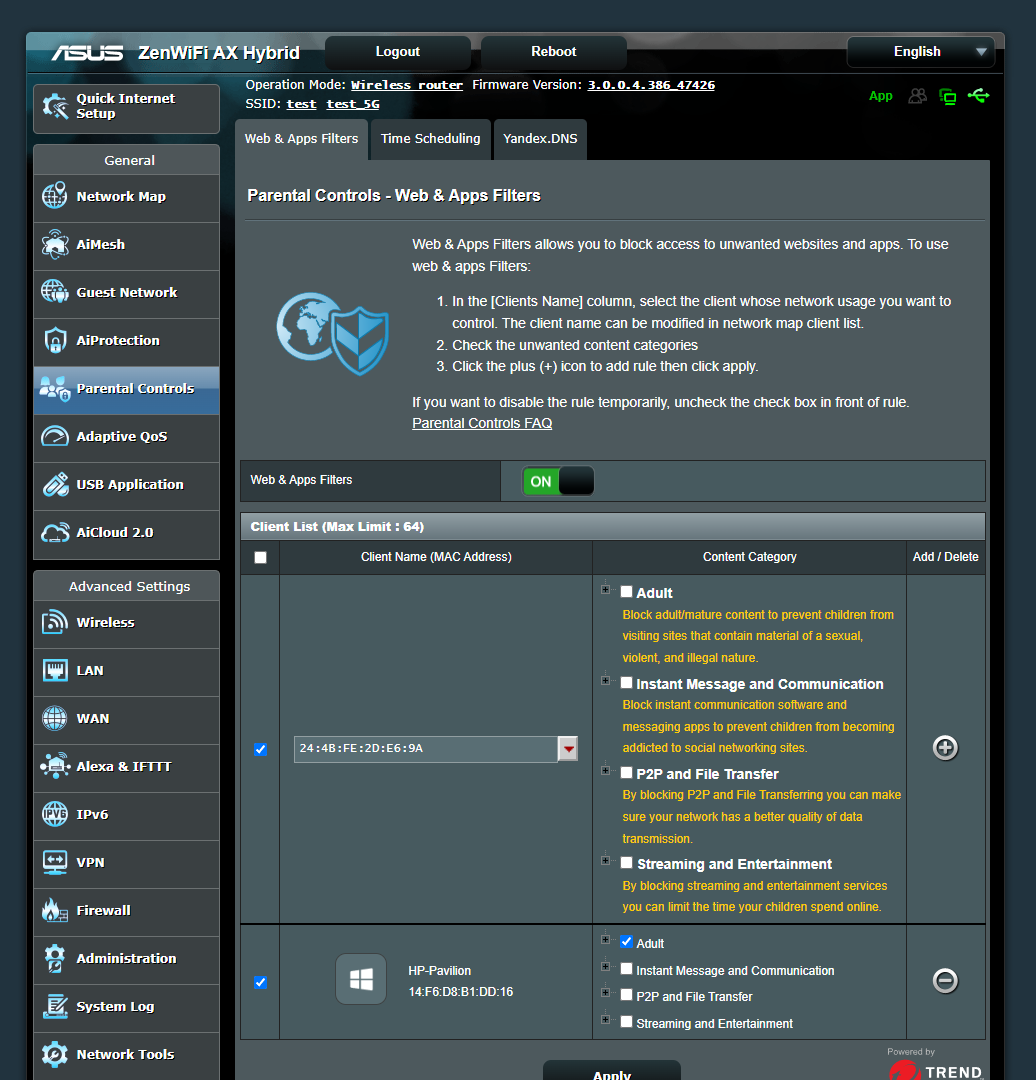The image size is (1036, 1080).
Task: Switch to the Time Scheduling tab
Action: coord(430,139)
